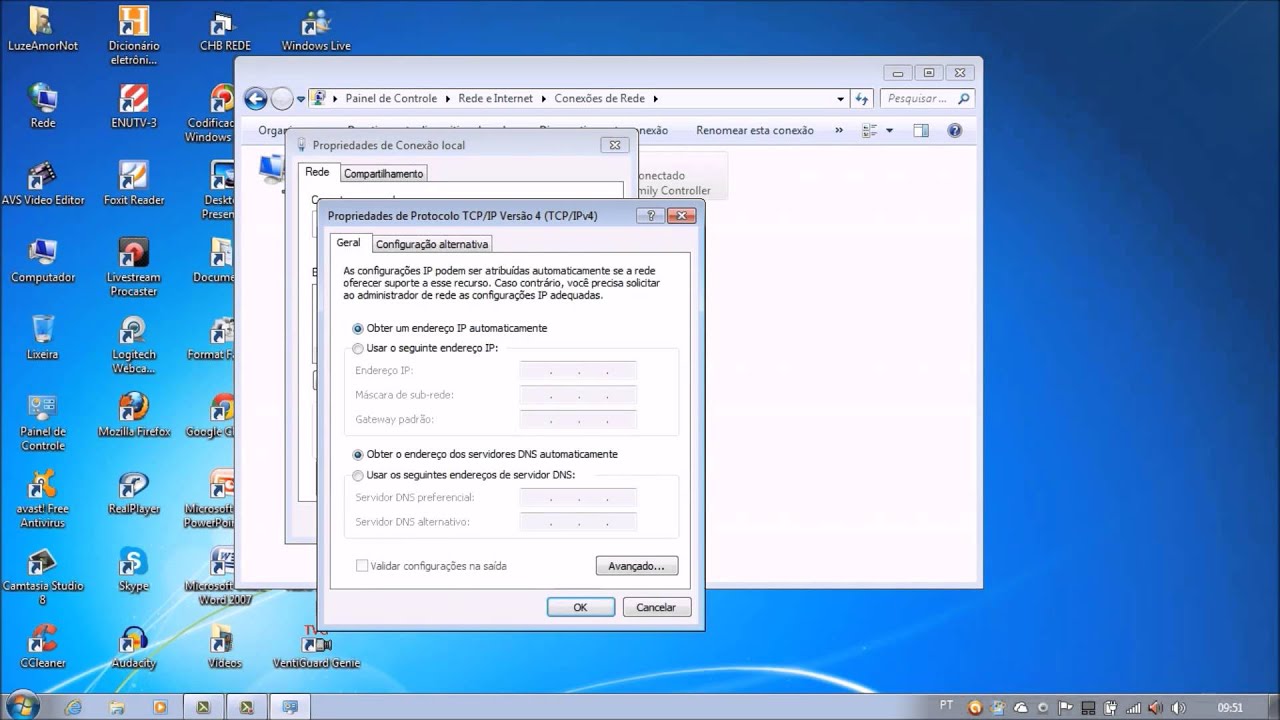Select 'Usar o seguinte endereço IP' option
Image resolution: width=1280 pixels, height=720 pixels.
click(358, 348)
